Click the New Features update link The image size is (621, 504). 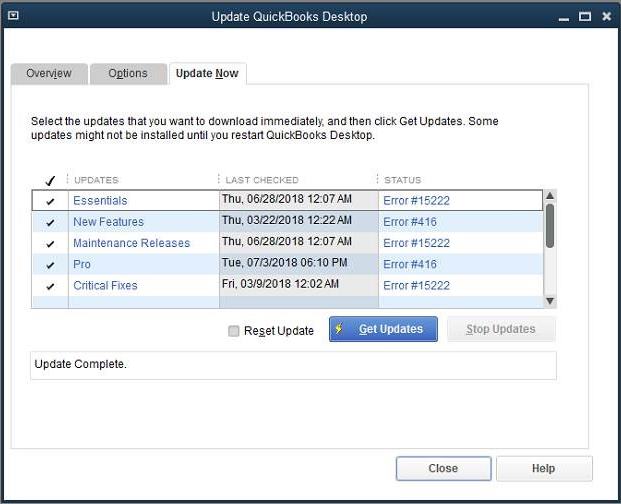point(109,222)
